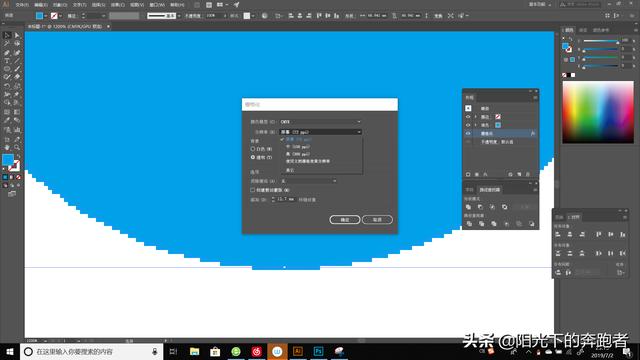Click Minus Front in Pathfinder panel
640x360 pixels.
tap(480, 207)
